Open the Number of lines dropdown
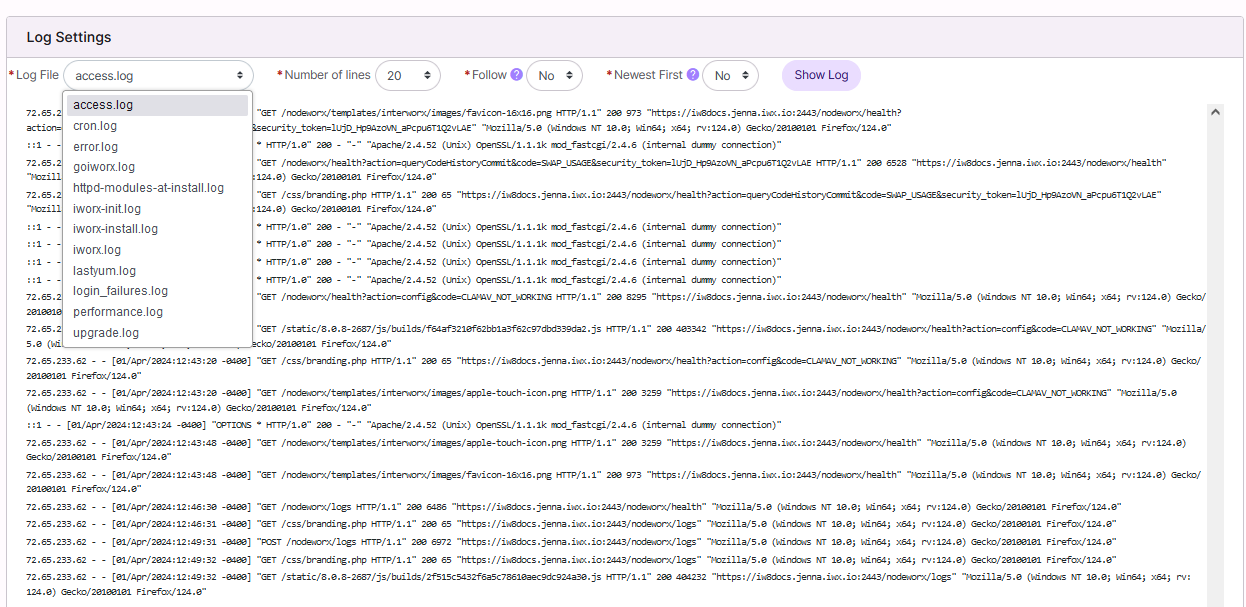 pyautogui.click(x=408, y=75)
